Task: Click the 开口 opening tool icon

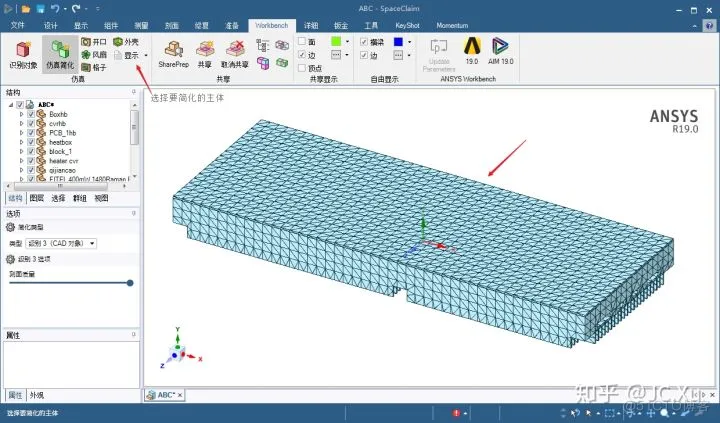Action: point(86,42)
